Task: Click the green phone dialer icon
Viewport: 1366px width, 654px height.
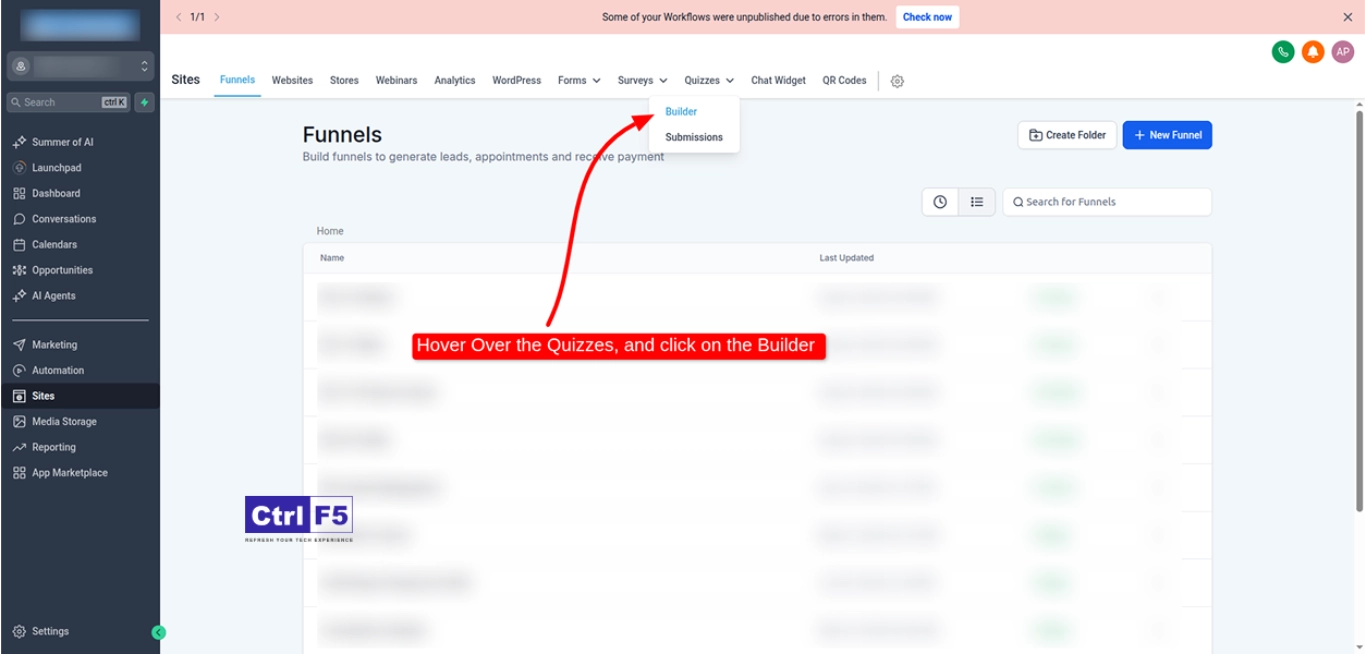Action: coord(1283,52)
